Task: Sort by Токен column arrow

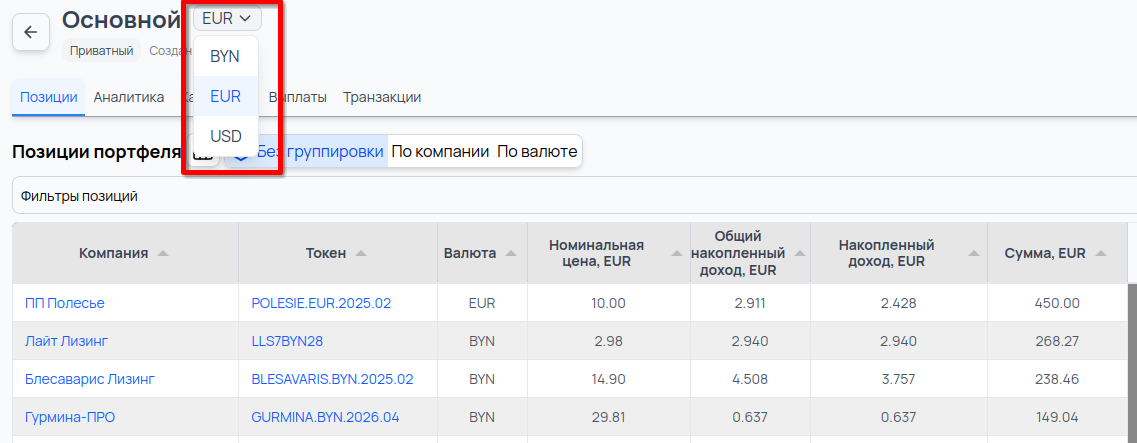Action: [x=361, y=254]
